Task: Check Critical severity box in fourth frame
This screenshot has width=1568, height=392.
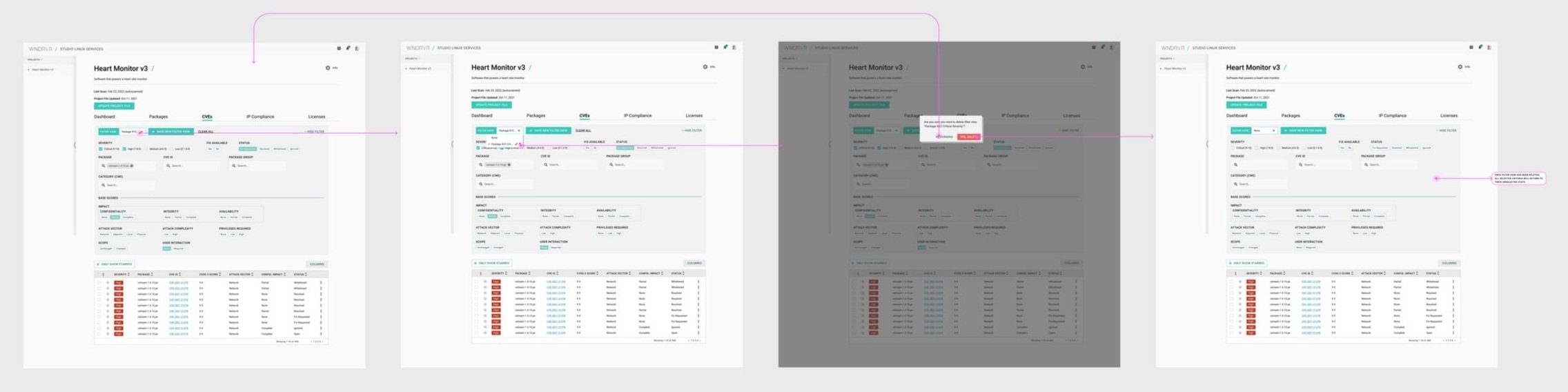Action: click(x=1233, y=148)
